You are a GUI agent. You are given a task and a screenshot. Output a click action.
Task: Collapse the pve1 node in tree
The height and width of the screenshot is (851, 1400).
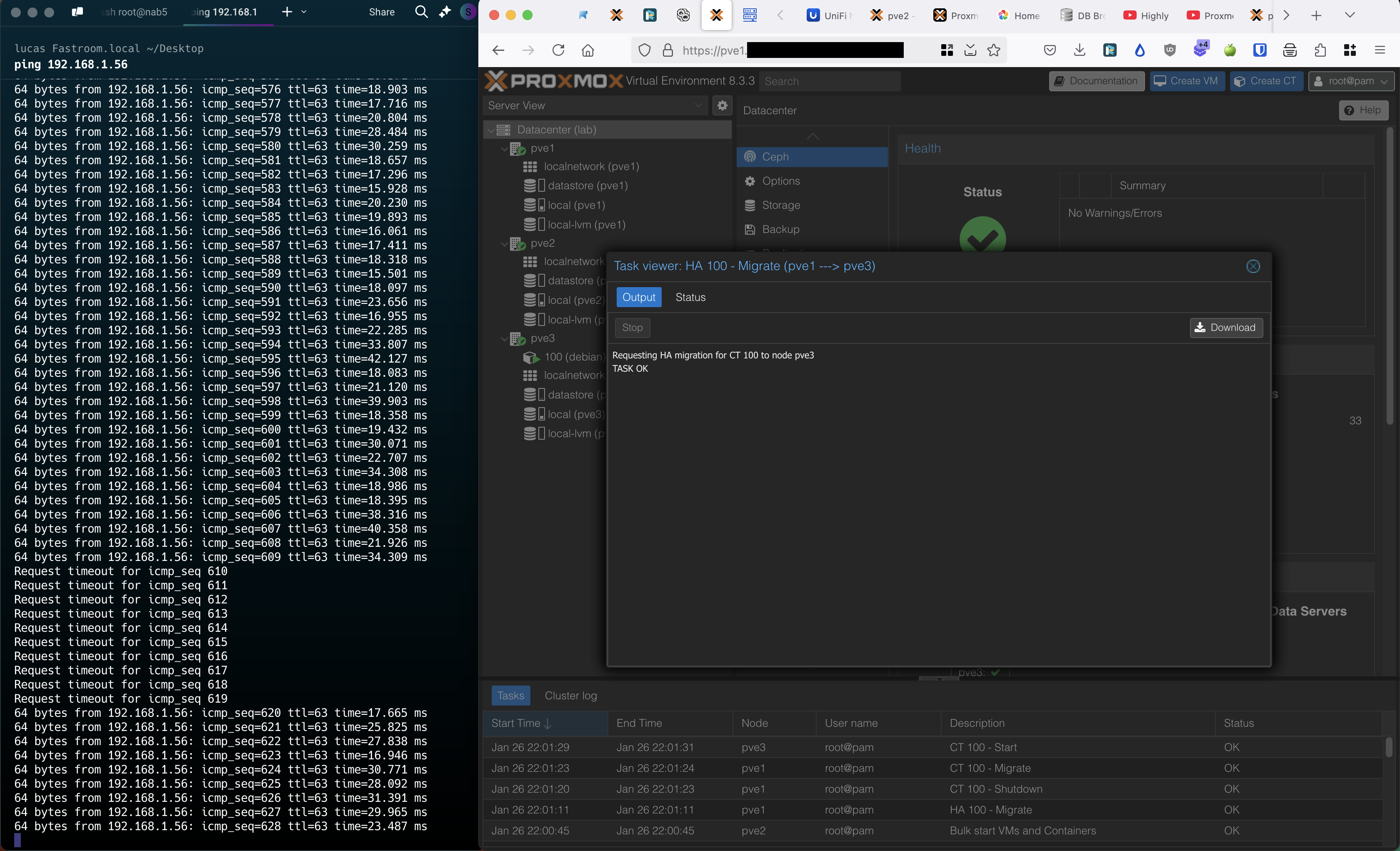pos(503,149)
